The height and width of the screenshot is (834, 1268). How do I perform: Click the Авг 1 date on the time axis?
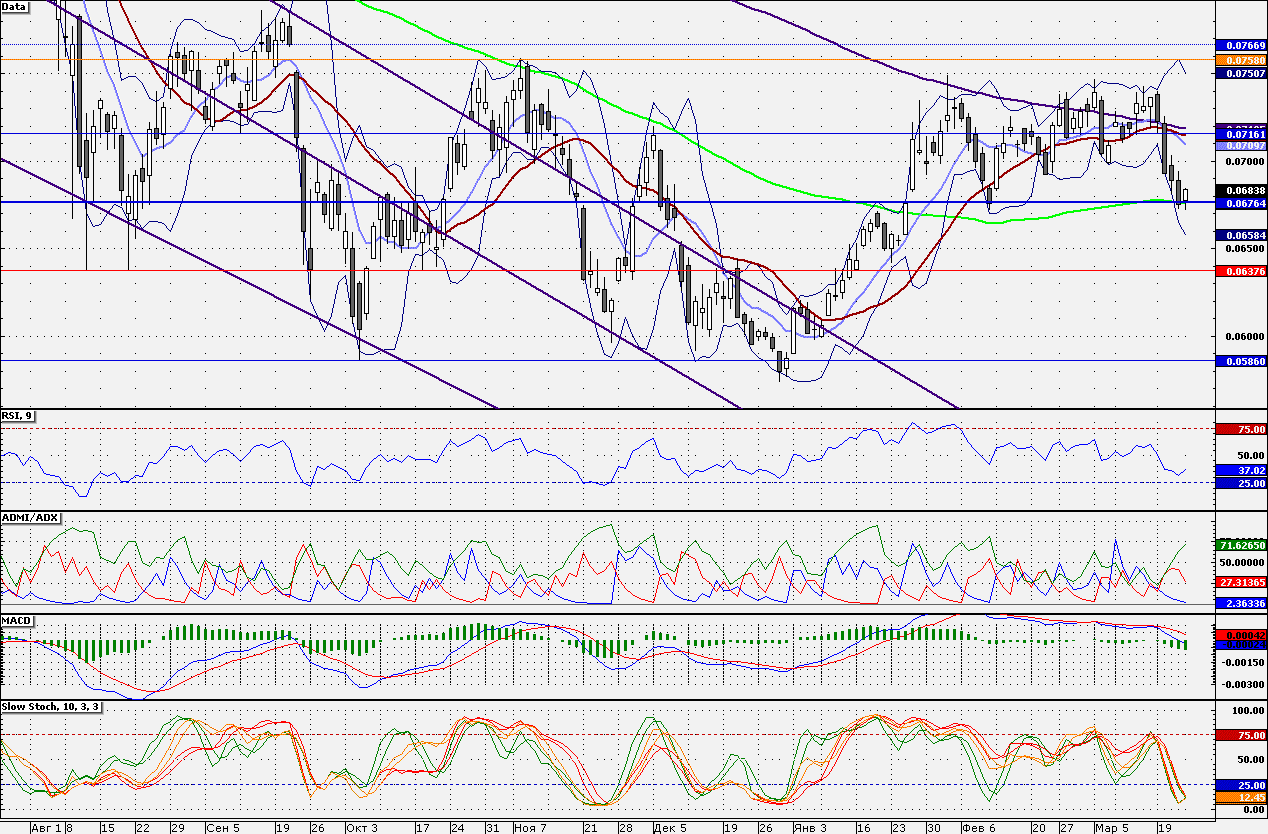(x=48, y=828)
